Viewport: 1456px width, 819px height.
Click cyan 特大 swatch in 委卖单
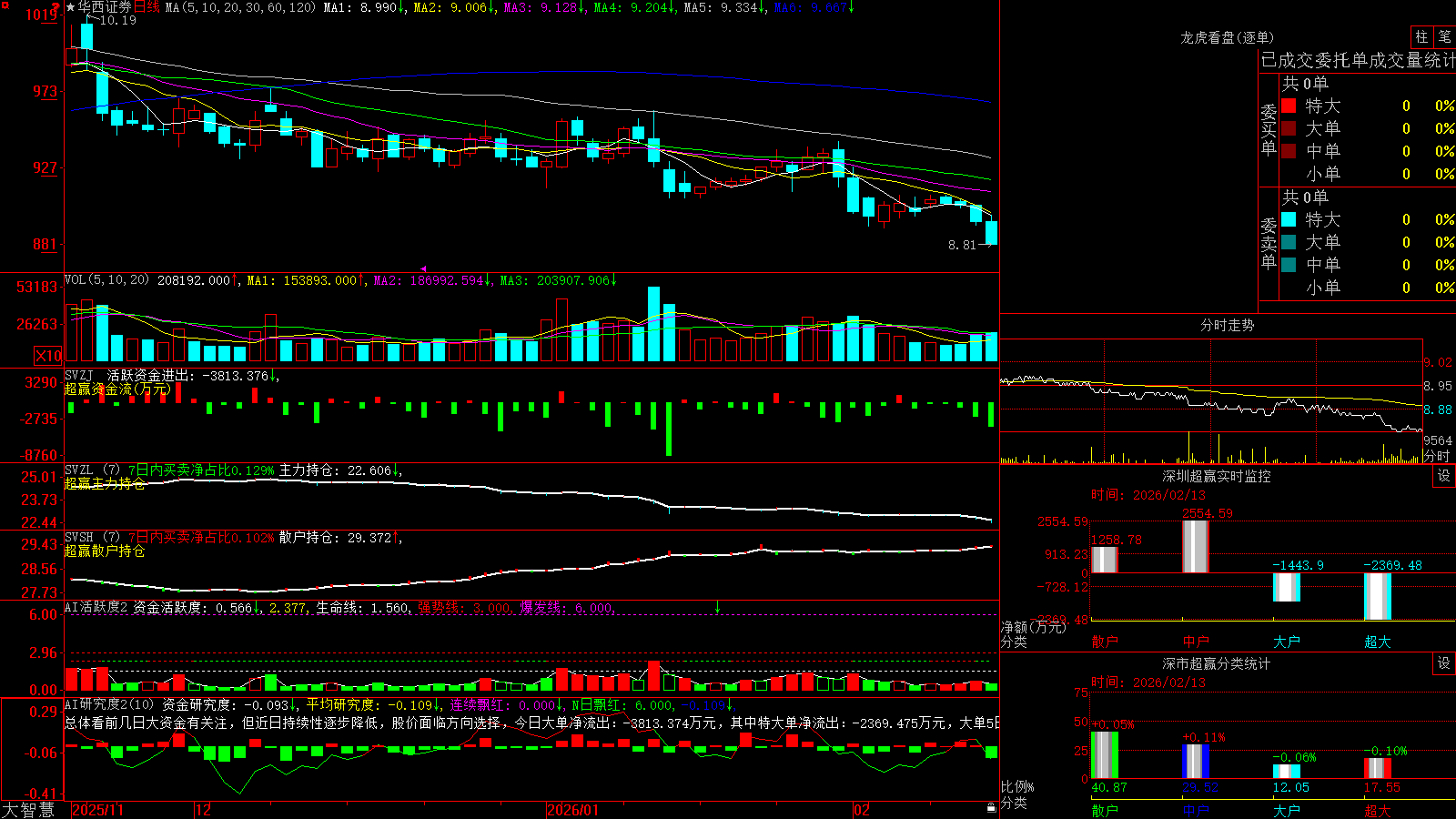1289,219
